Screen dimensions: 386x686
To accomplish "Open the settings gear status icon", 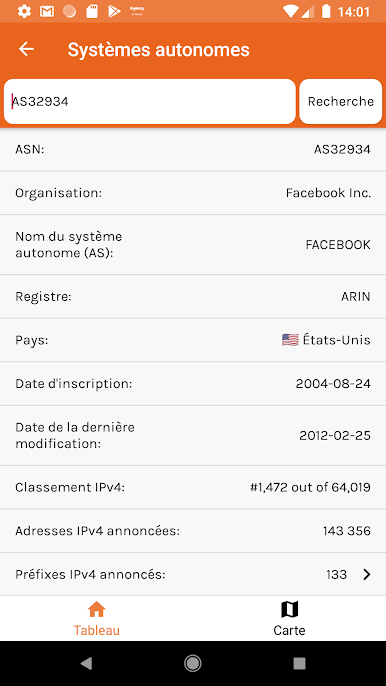I will click(24, 11).
